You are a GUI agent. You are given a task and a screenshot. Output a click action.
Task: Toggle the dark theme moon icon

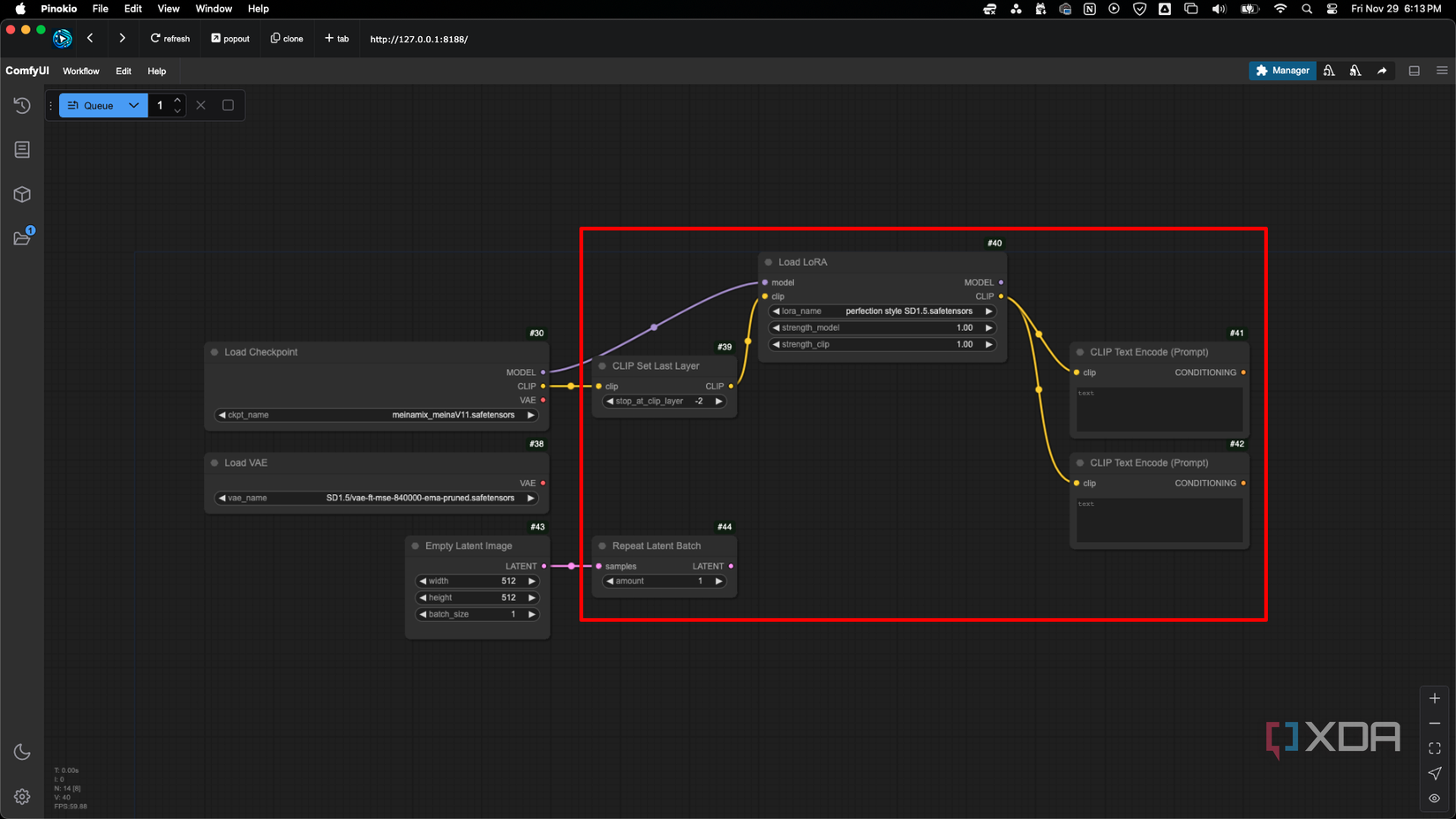click(x=22, y=752)
